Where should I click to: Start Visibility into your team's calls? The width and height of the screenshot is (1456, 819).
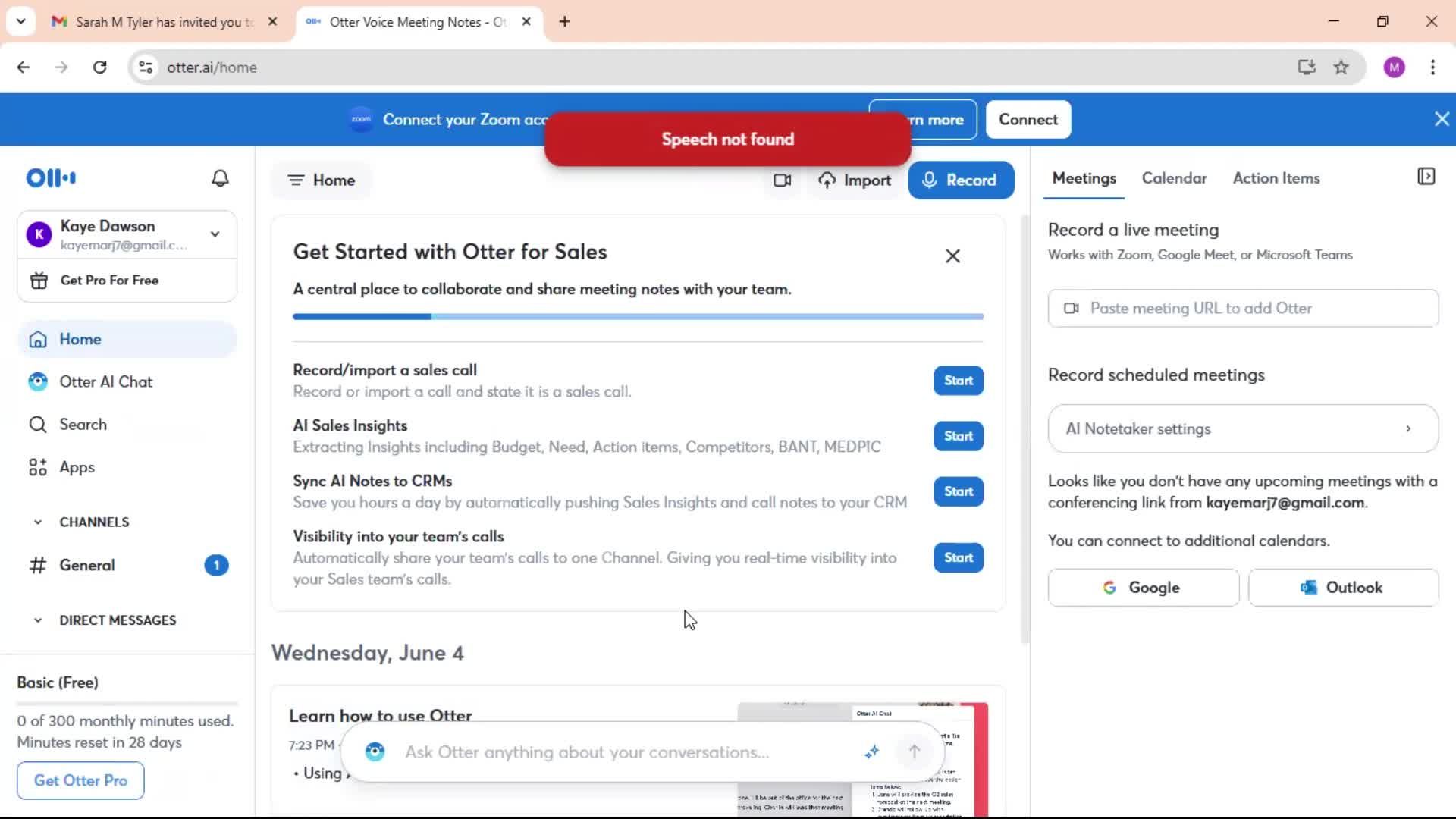coord(959,557)
